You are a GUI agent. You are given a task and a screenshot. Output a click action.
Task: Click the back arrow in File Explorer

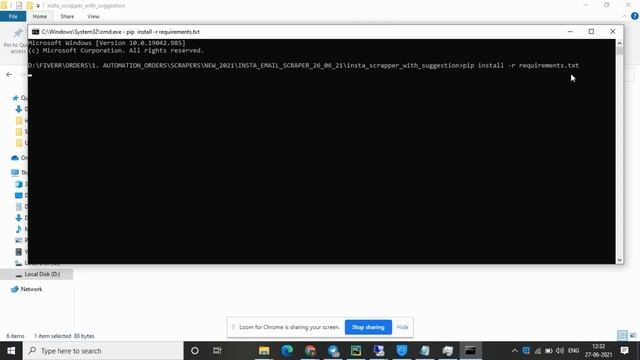(9, 75)
